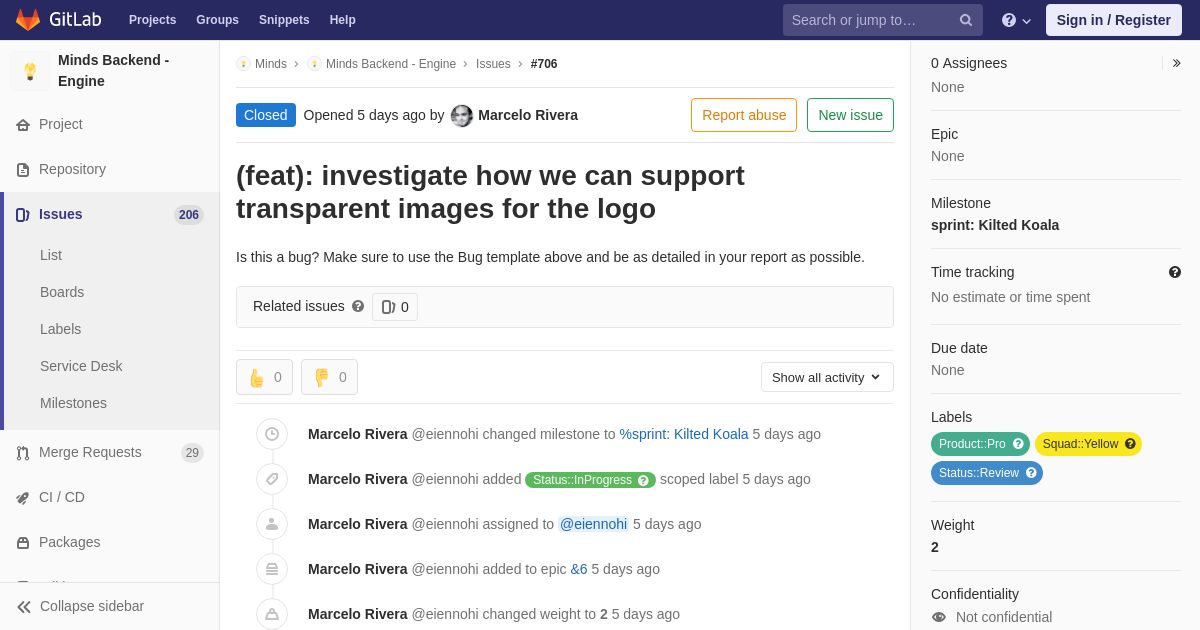The width and height of the screenshot is (1200, 630).
Task: Click Squad::Yellow label help icon
Action: (1130, 444)
